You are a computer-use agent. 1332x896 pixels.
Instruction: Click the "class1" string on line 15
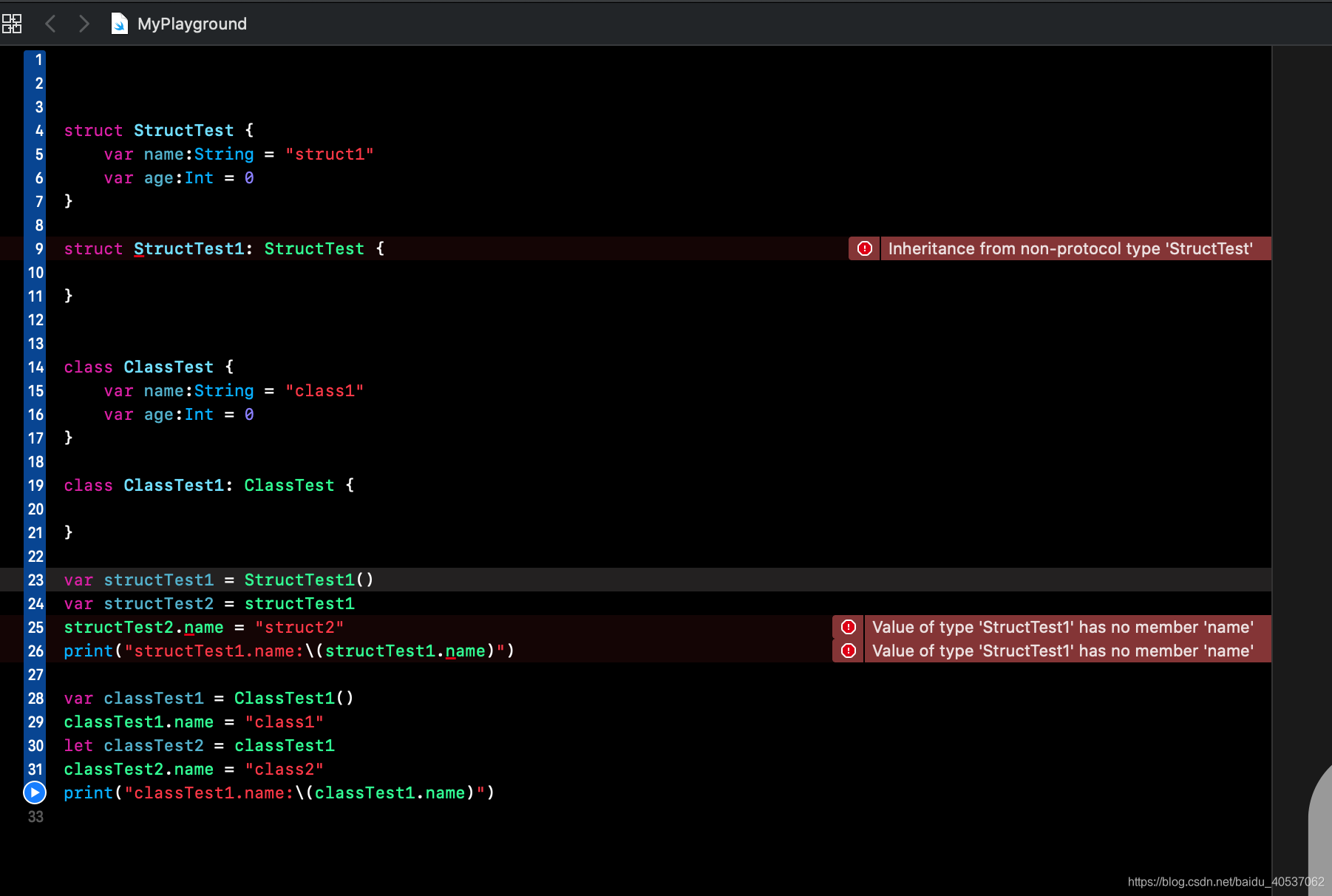tap(324, 391)
